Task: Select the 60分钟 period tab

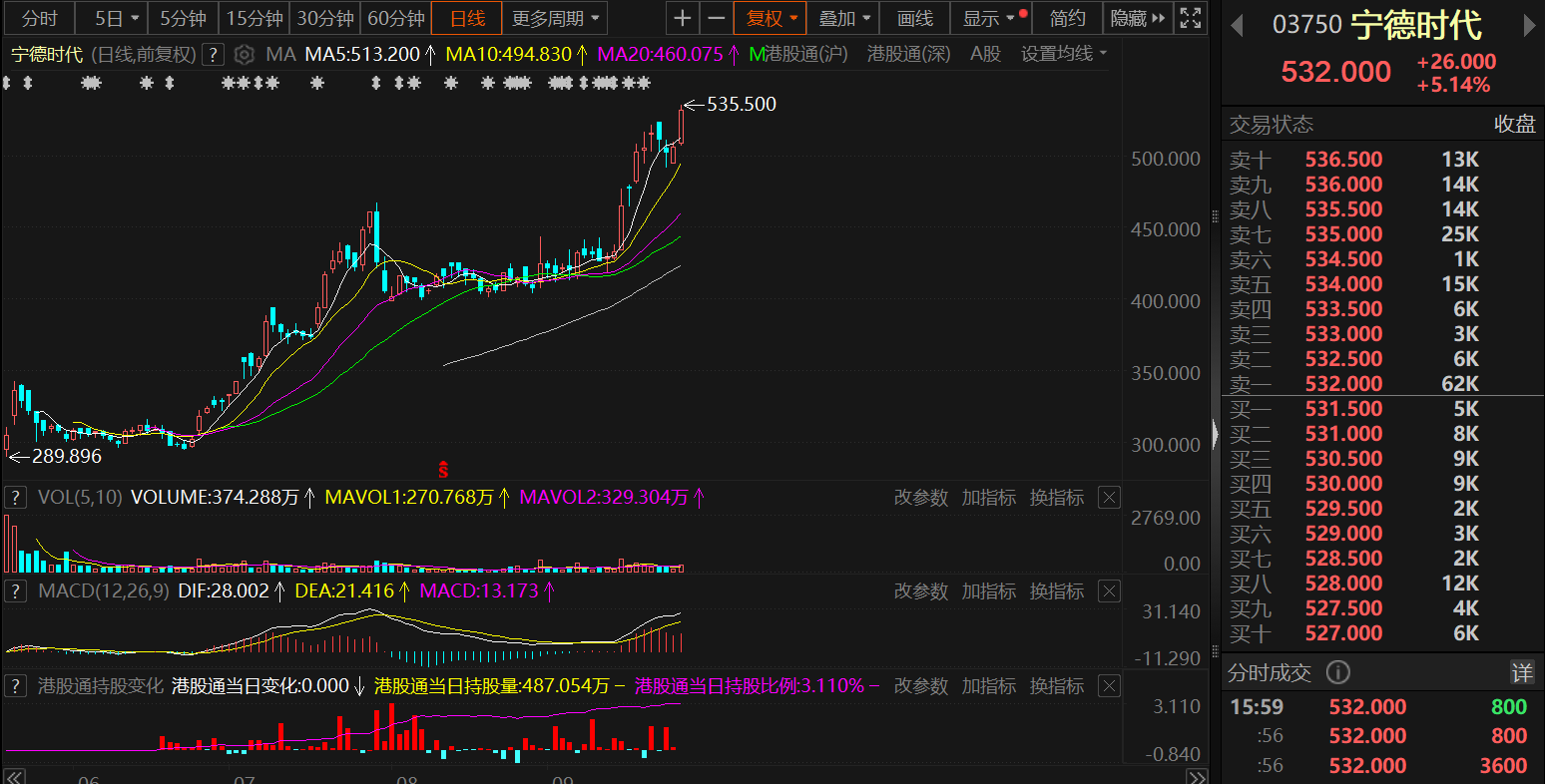Action: [396, 18]
